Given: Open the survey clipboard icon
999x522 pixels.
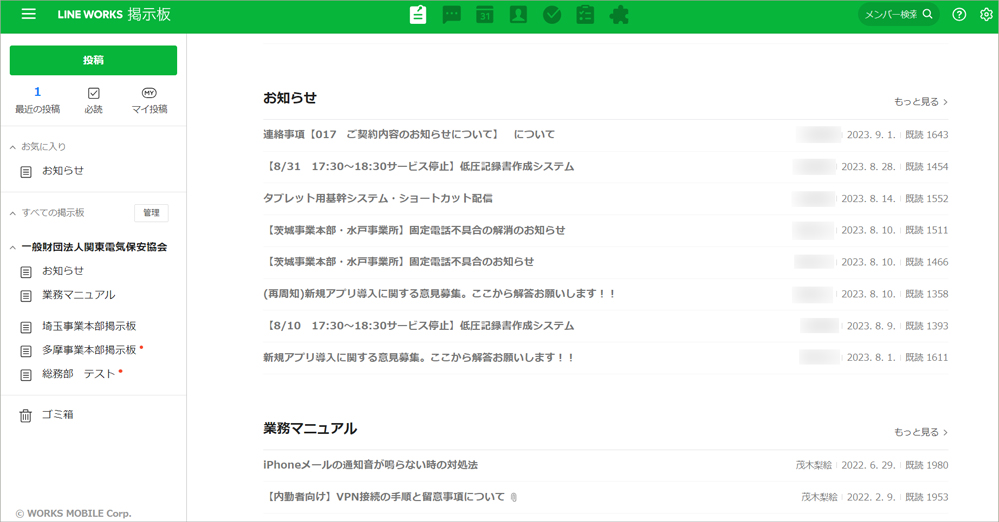Looking at the screenshot, I should pyautogui.click(x=585, y=15).
